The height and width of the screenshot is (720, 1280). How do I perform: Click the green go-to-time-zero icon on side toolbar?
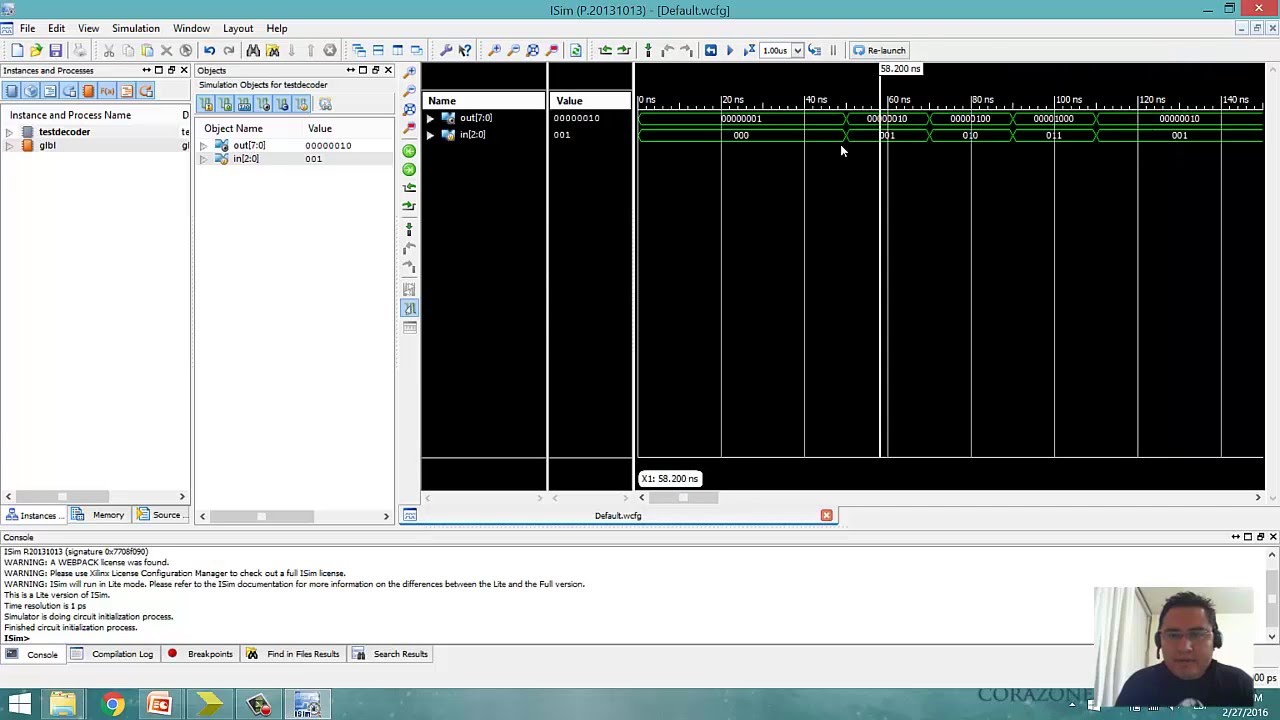pyautogui.click(x=409, y=151)
